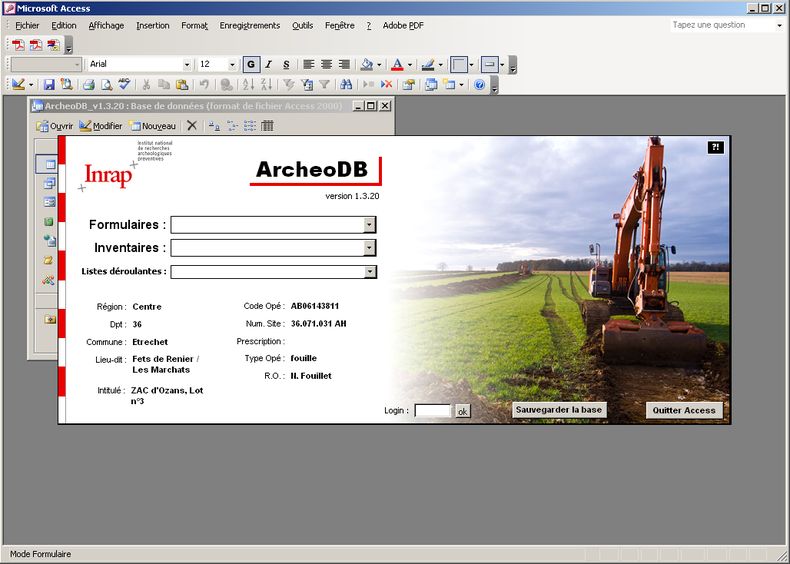Open the Fichier menu
This screenshot has width=790, height=564.
27,25
